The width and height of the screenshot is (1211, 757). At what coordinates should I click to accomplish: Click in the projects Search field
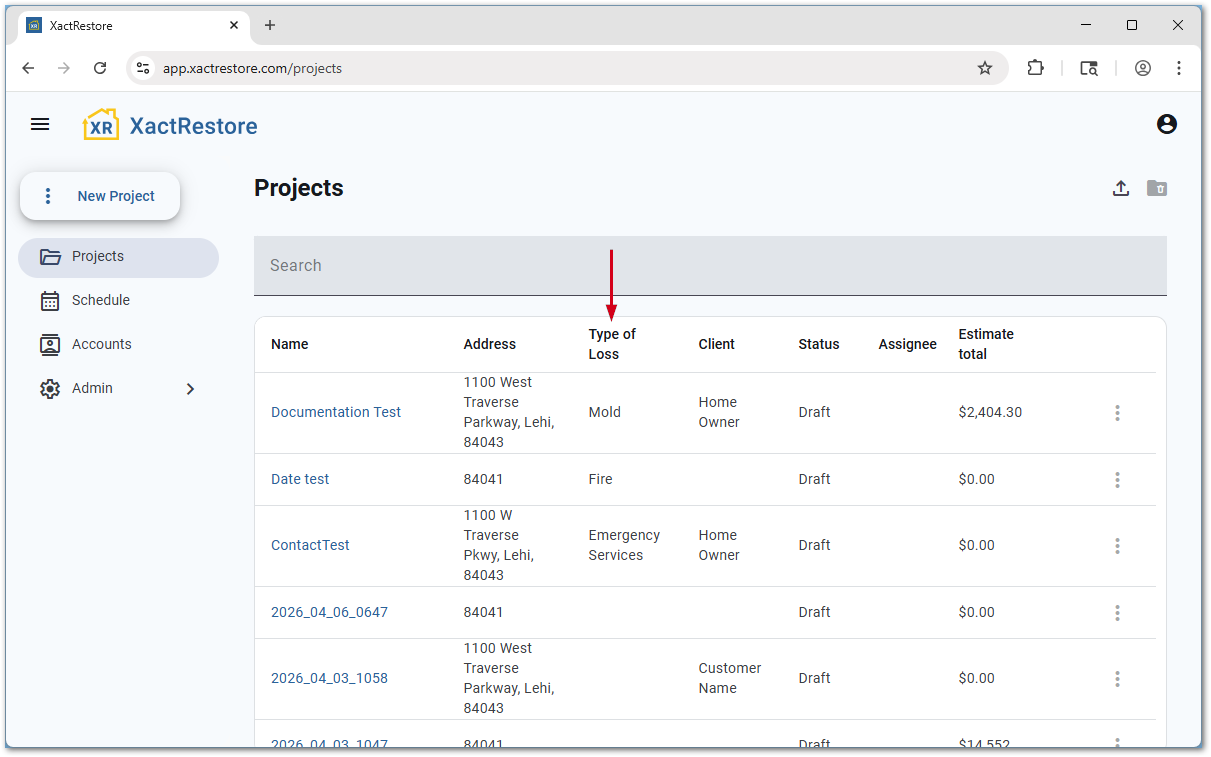click(x=710, y=266)
